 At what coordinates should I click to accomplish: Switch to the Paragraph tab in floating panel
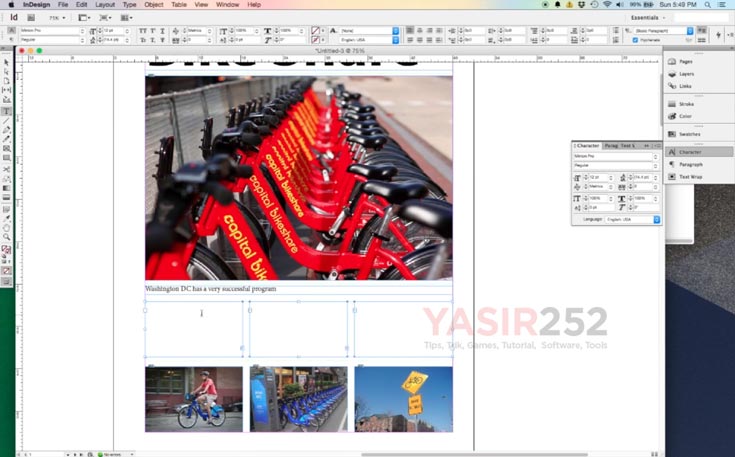click(611, 146)
